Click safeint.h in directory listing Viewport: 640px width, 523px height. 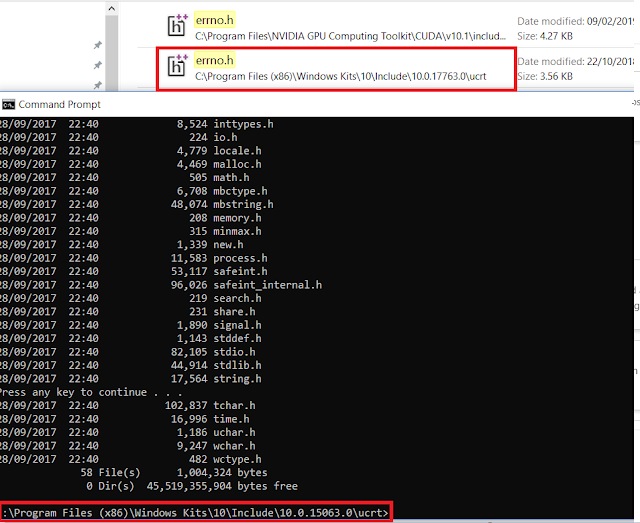coord(240,272)
